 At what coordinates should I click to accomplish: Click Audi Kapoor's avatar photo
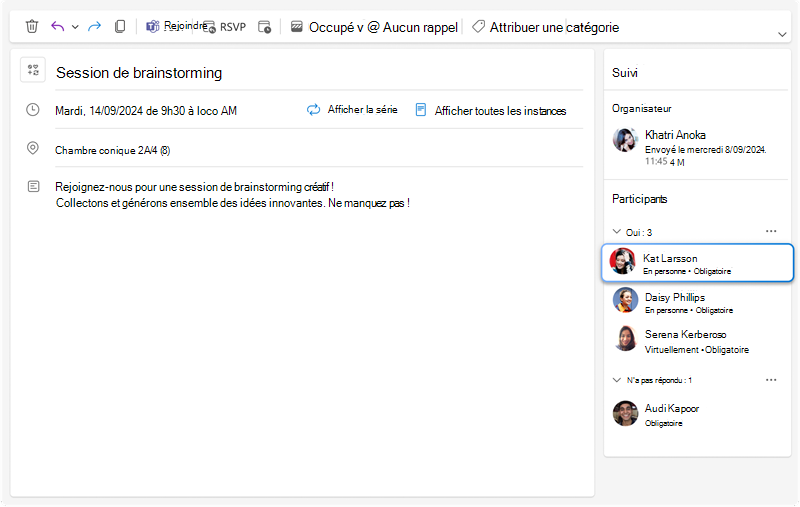[625, 413]
